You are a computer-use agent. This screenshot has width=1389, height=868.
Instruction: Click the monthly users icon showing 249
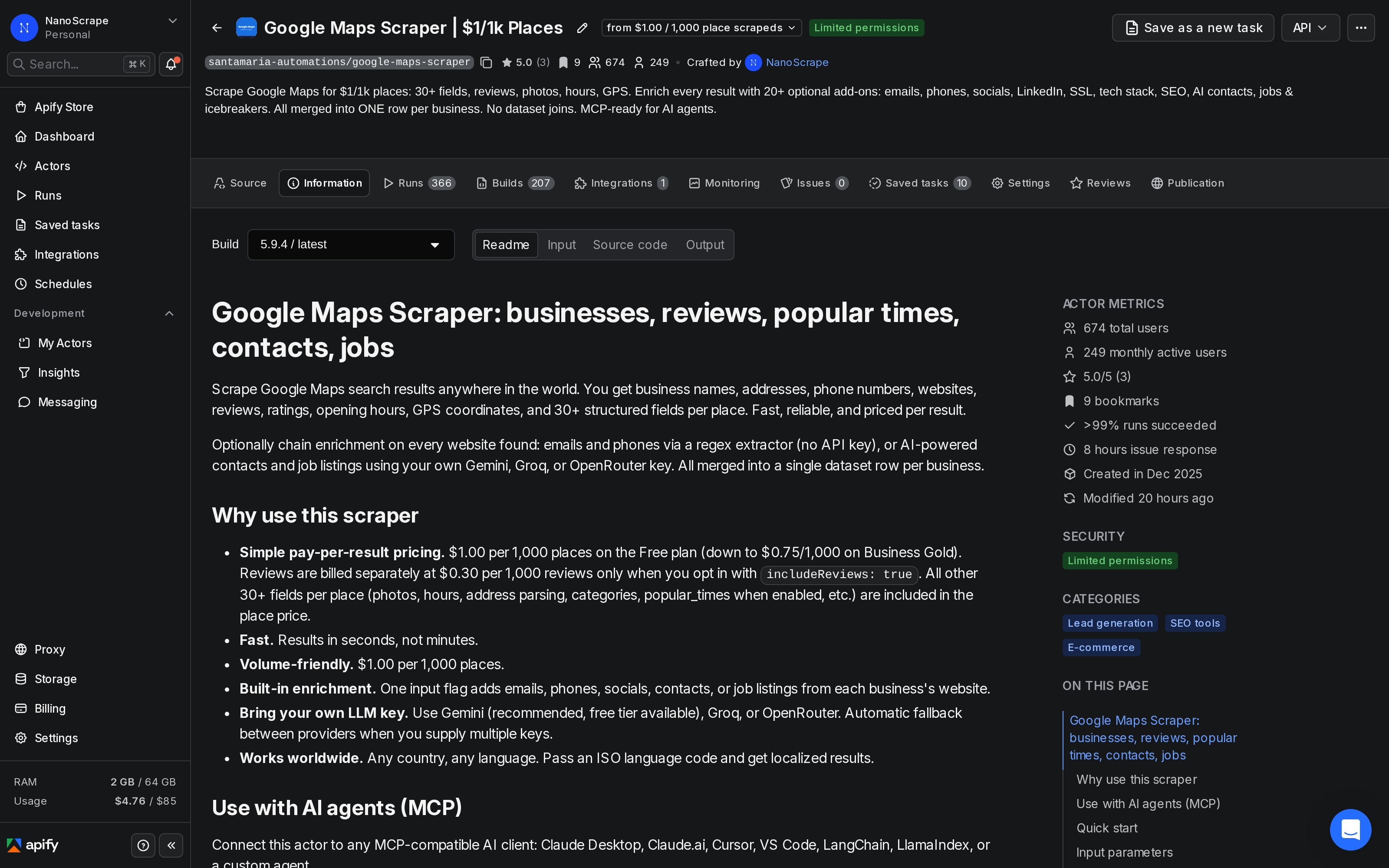639,62
